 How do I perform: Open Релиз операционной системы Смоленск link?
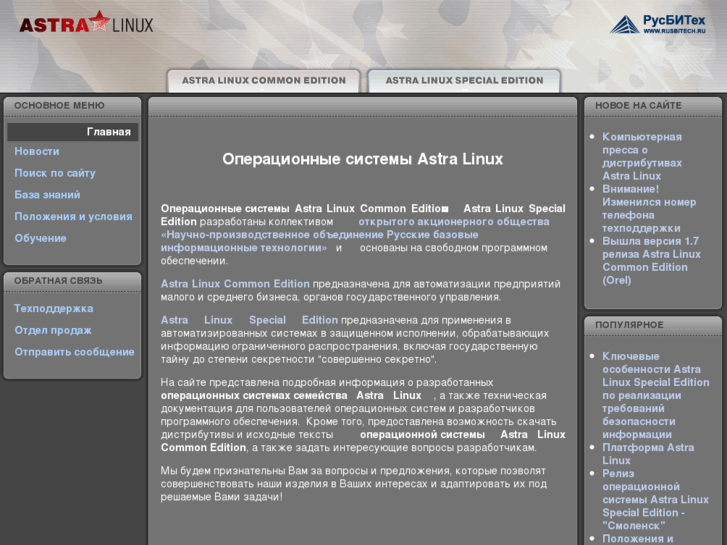tap(656, 500)
